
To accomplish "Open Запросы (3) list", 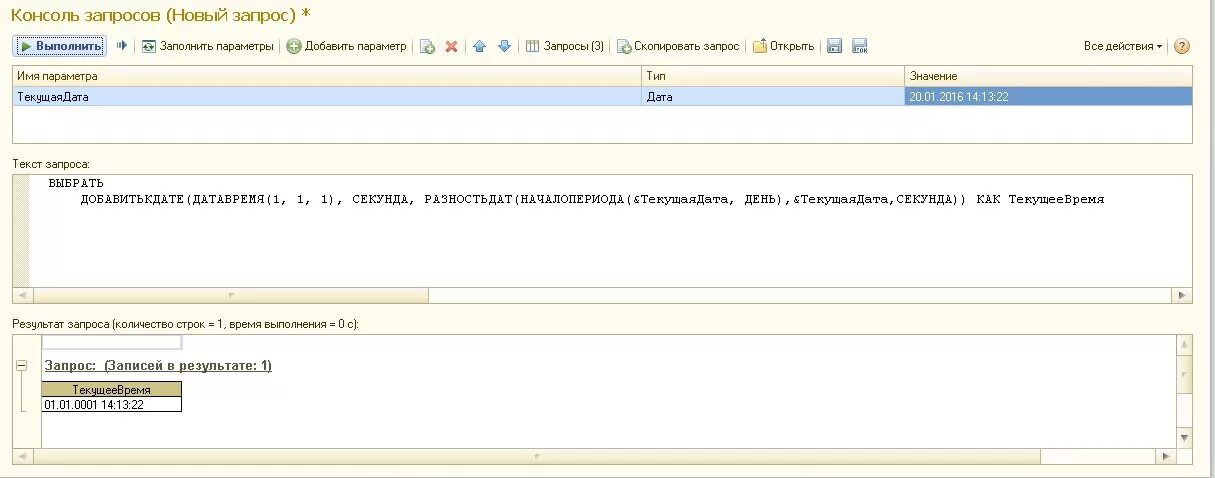I will tap(565, 46).
